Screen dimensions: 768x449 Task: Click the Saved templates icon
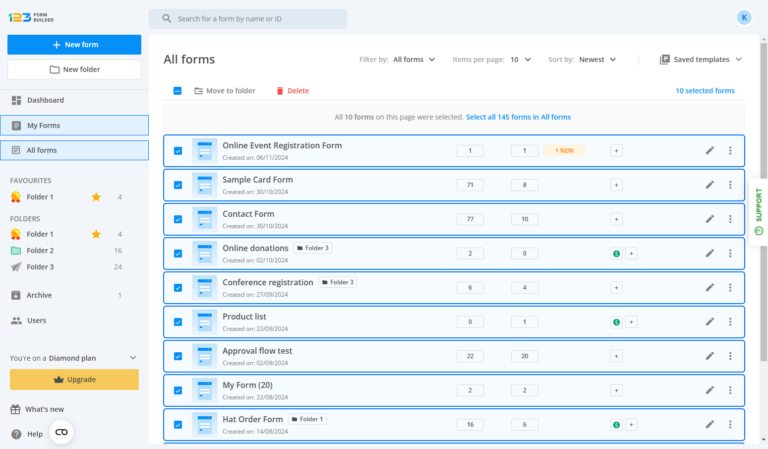pos(664,59)
